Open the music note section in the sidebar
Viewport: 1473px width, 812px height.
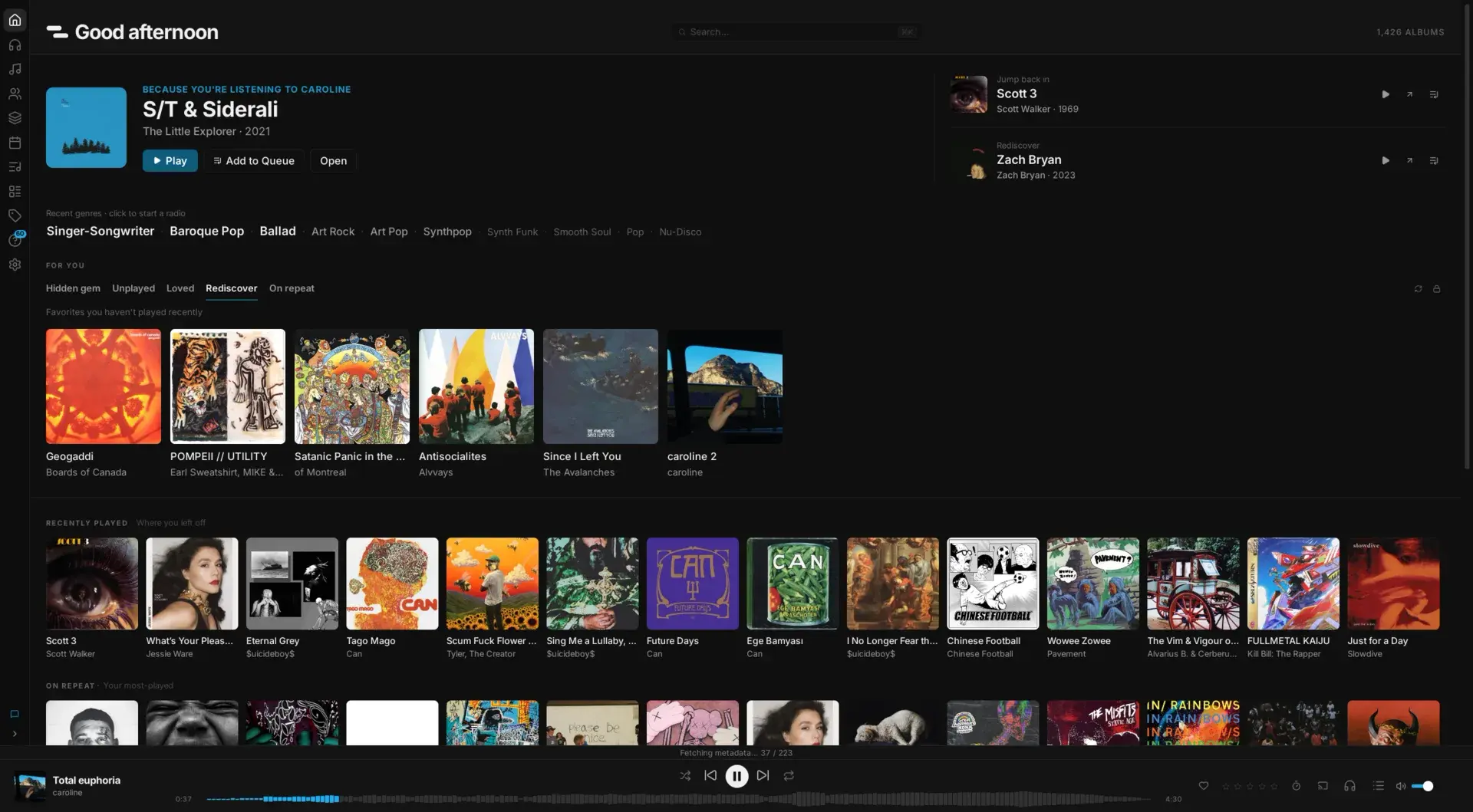click(15, 69)
